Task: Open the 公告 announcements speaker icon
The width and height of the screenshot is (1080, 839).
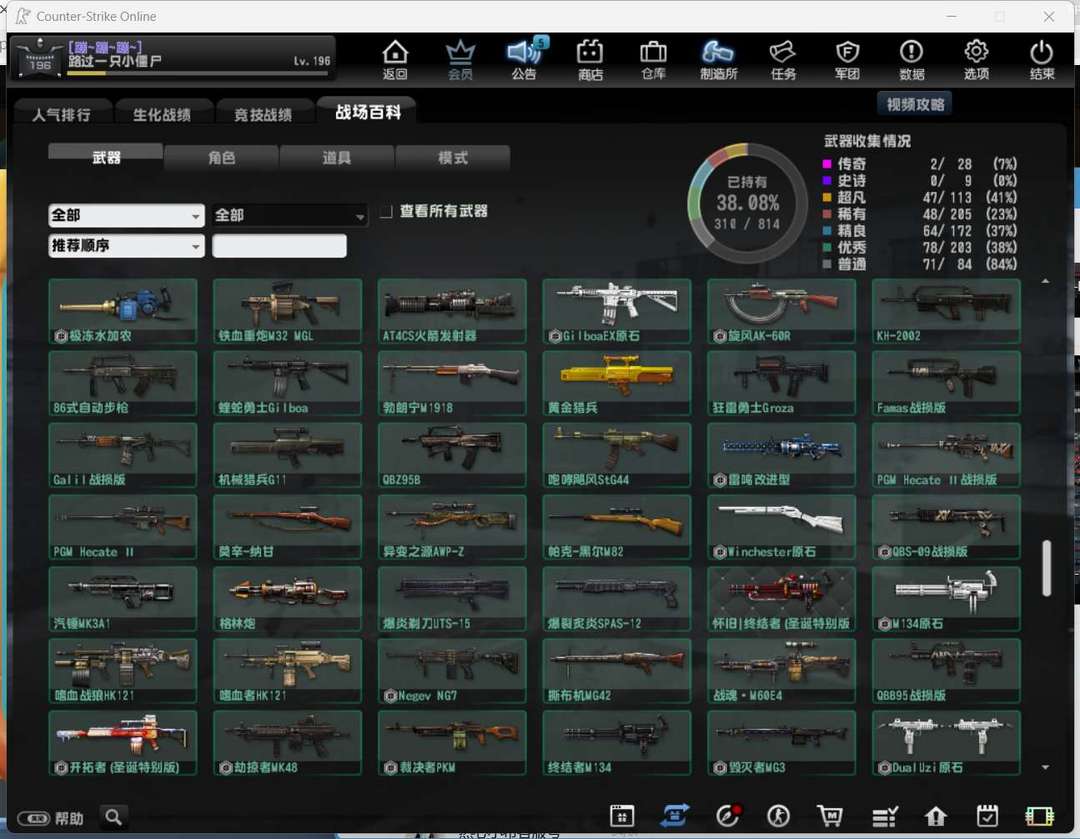Action: click(x=525, y=59)
